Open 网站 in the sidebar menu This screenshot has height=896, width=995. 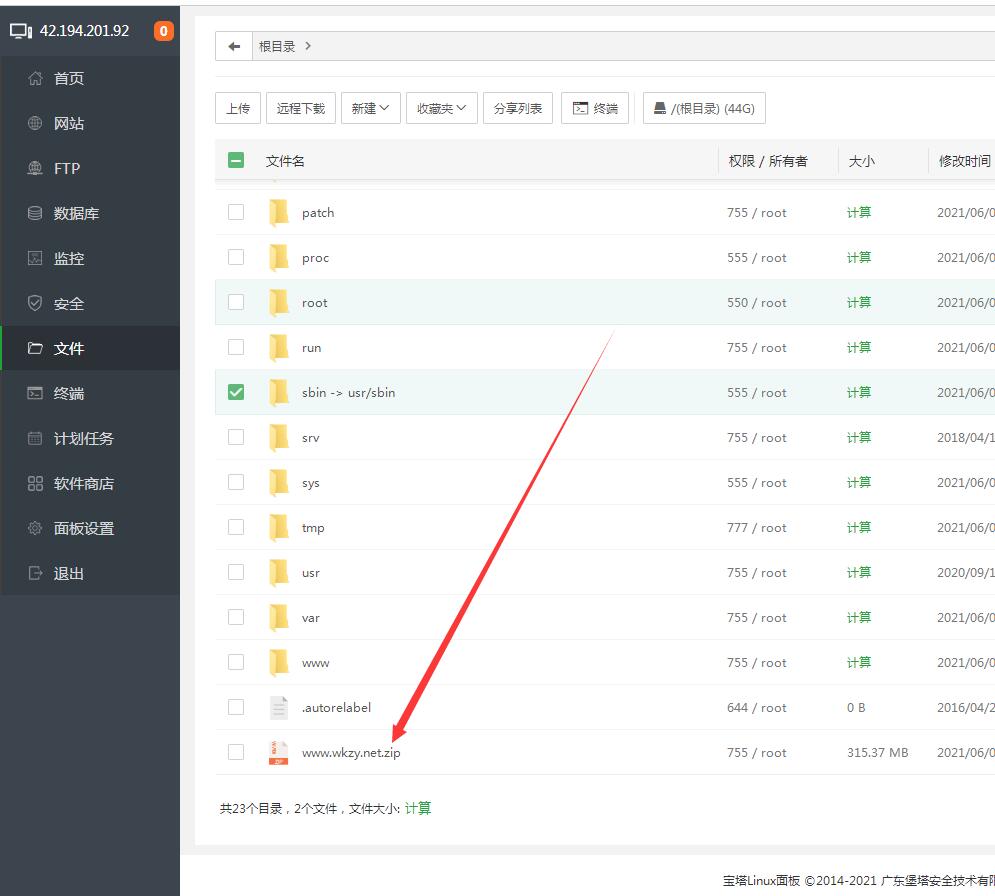[69, 124]
